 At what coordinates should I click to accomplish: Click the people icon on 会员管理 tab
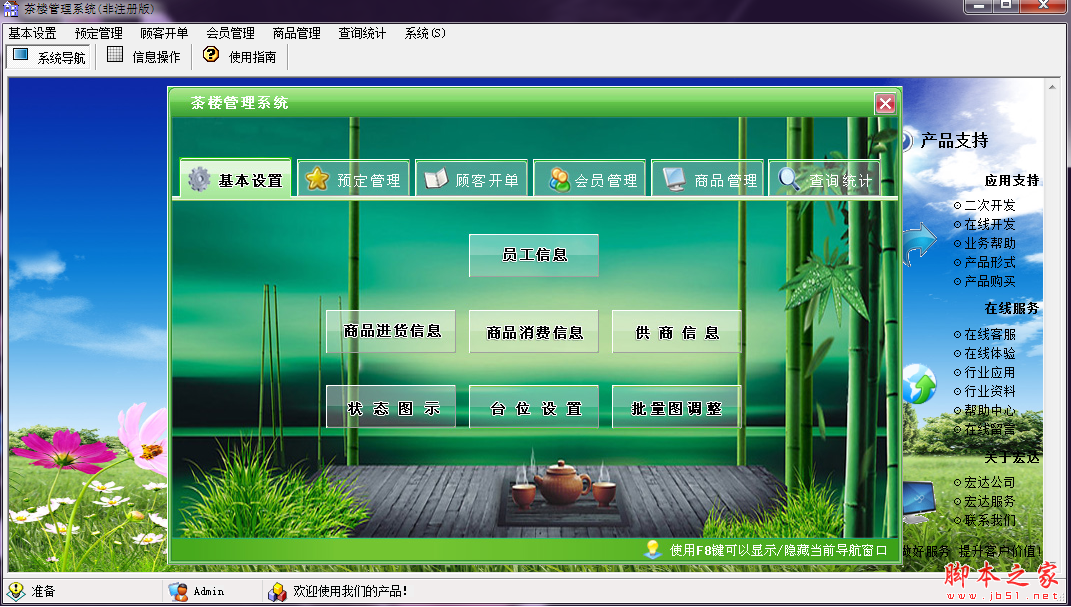[559, 180]
